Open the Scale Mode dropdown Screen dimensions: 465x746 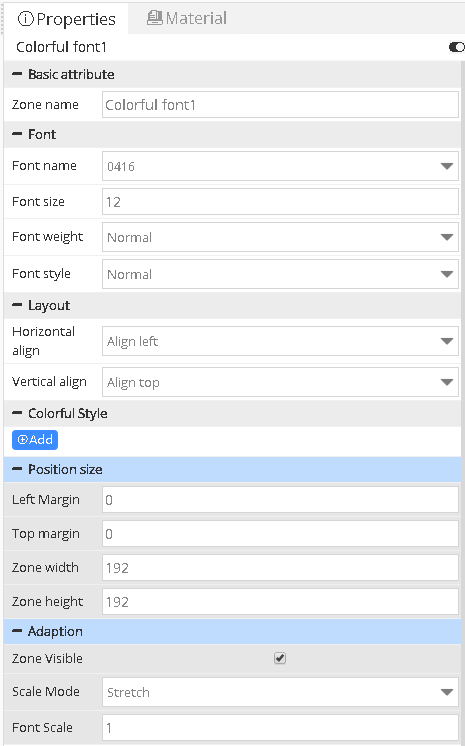280,692
